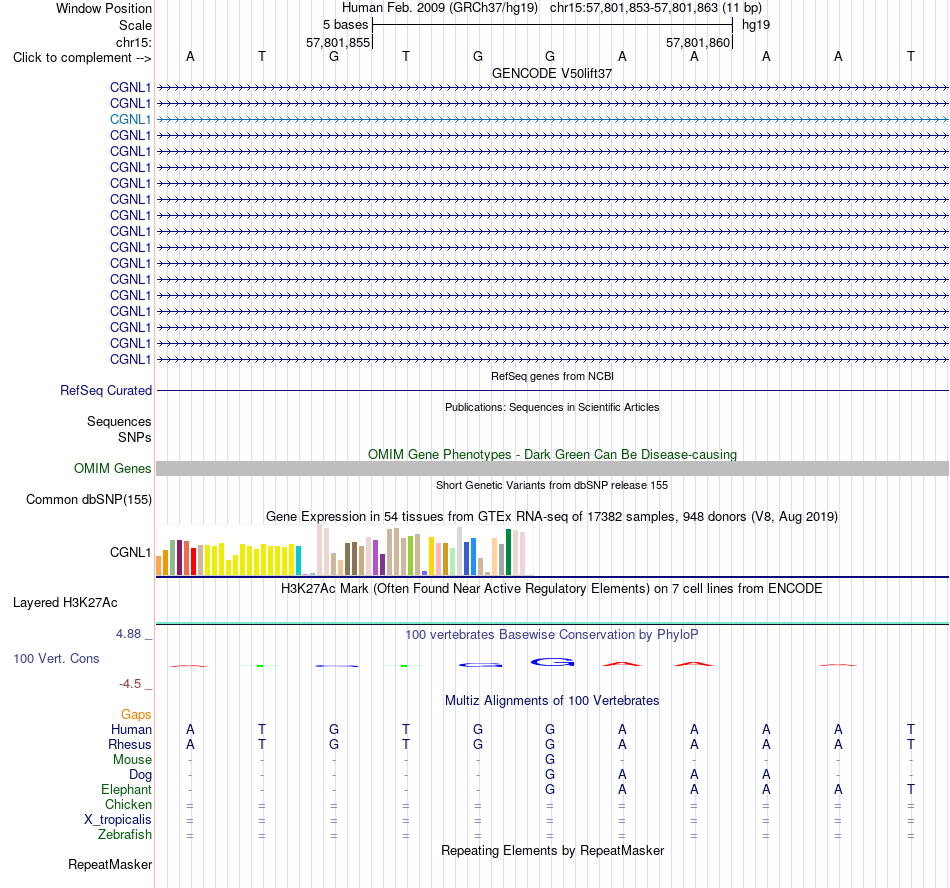Screen dimensions: 950x888
Task: Click the 57,801,860 coordinate marker
Action: (x=697, y=42)
